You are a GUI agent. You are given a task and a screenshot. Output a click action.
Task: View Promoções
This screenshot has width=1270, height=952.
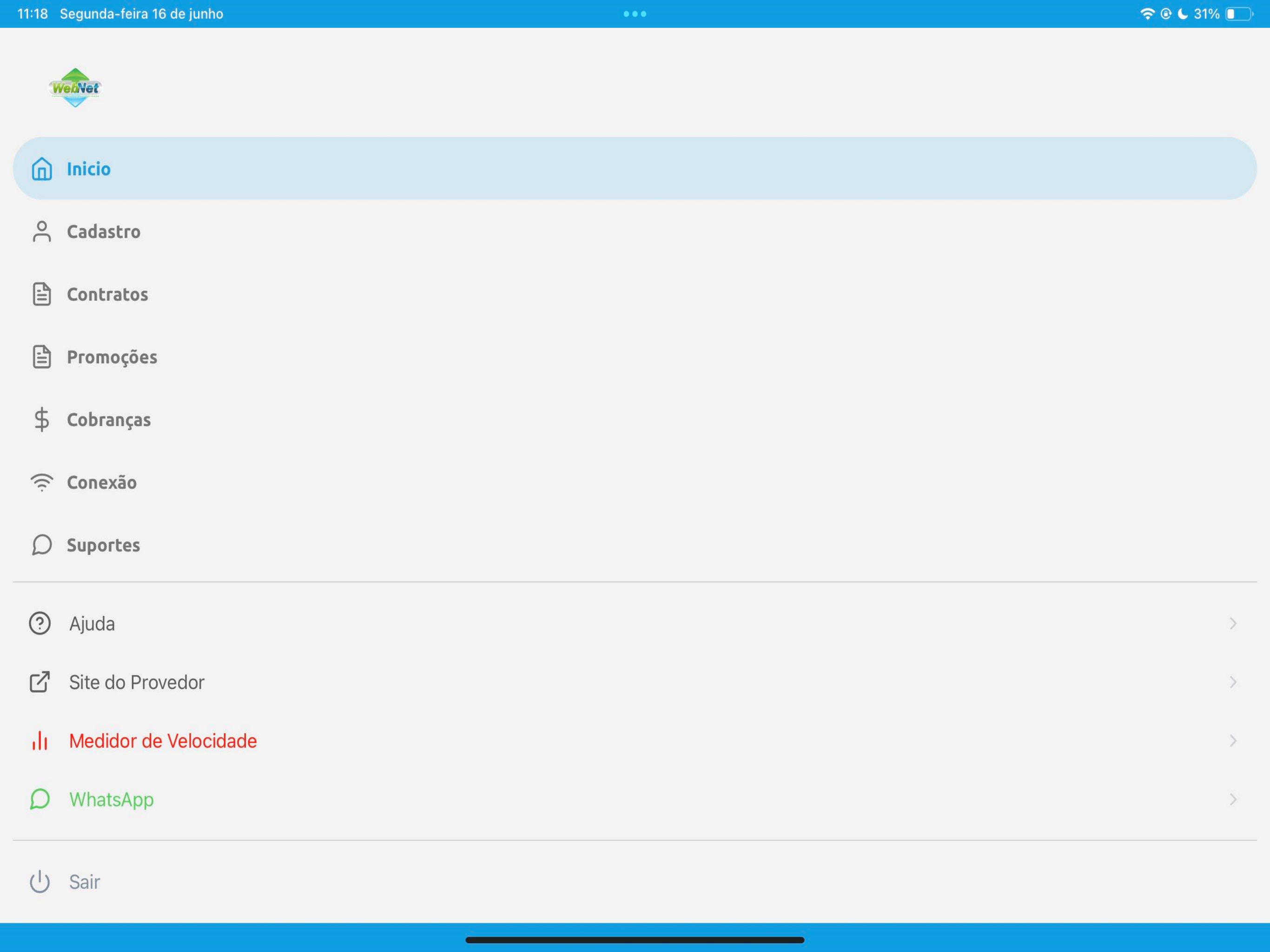pos(635,357)
